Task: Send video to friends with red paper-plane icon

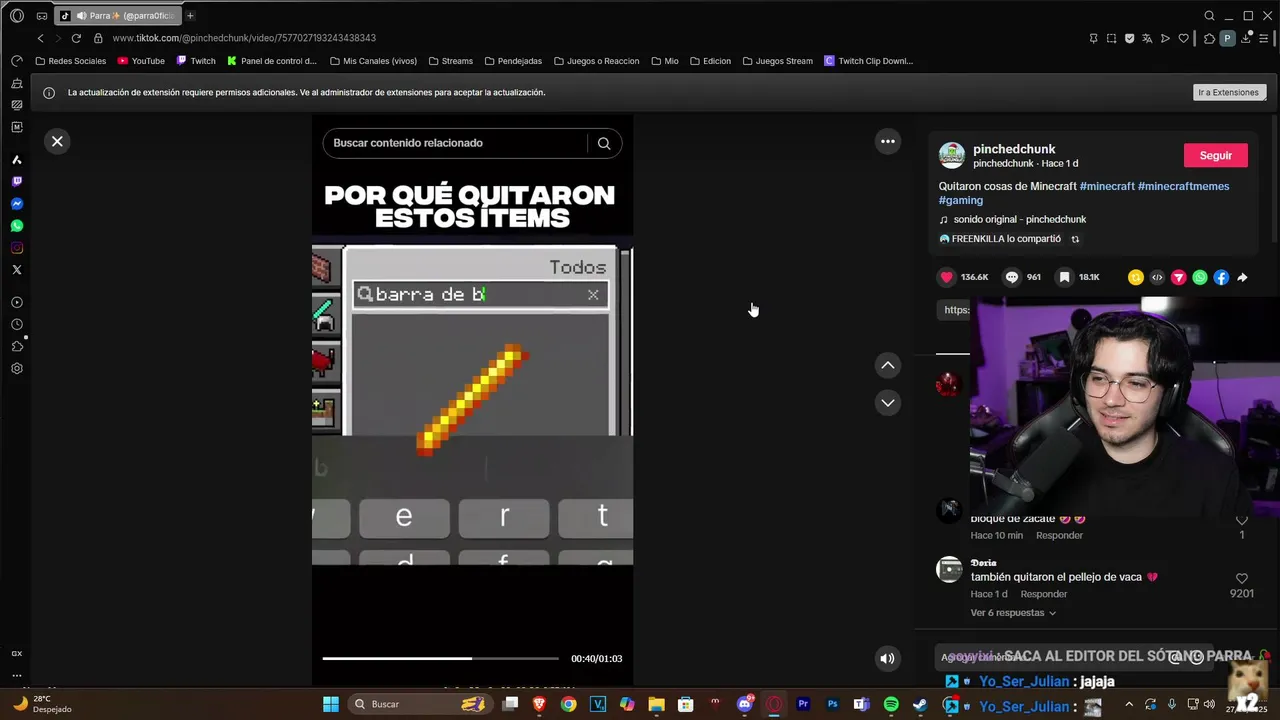Action: pos(1178,277)
